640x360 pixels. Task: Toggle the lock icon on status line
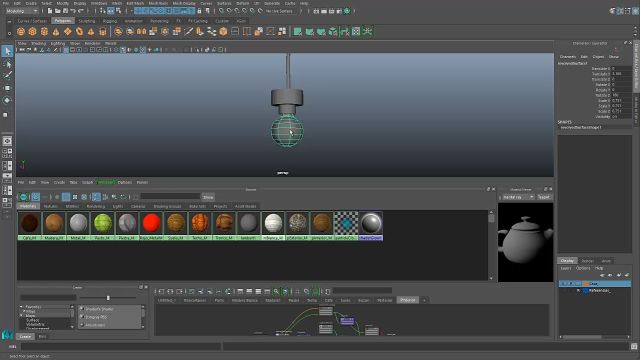click(x=200, y=11)
